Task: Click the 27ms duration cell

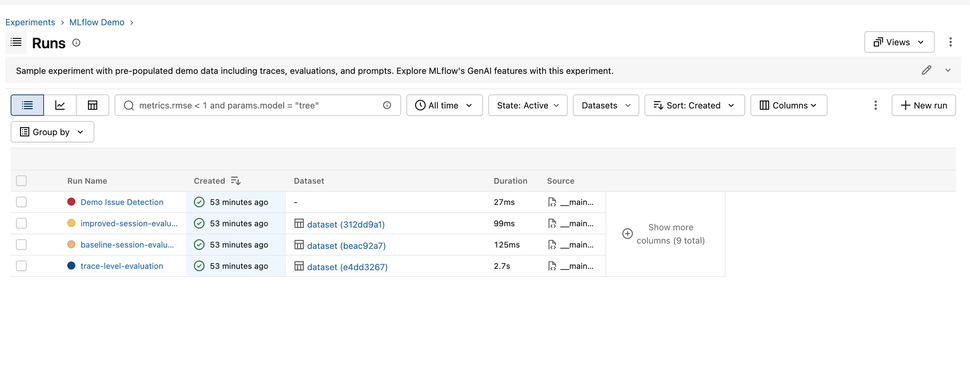Action: coord(504,202)
